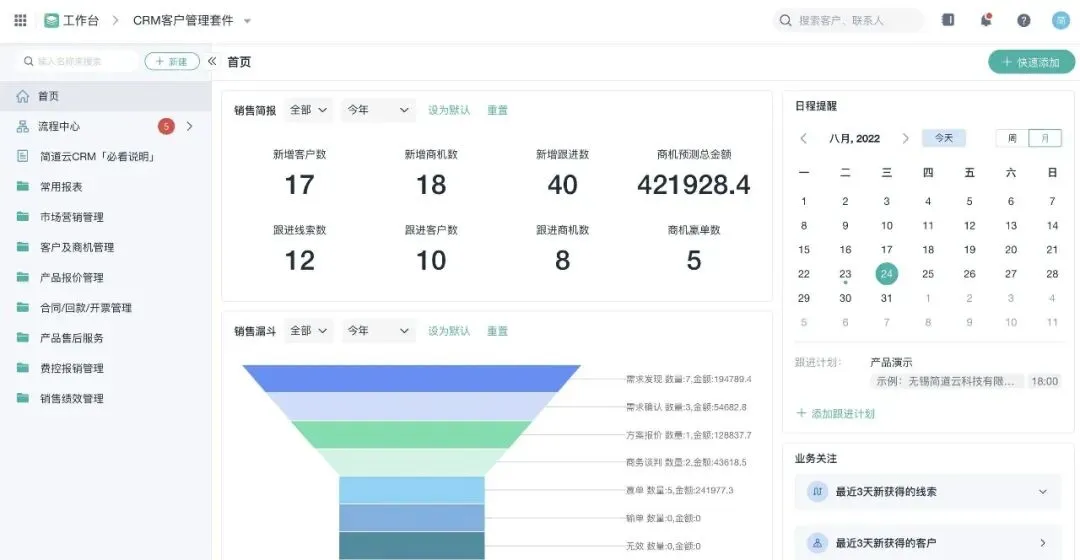Click the 快速添加 button
The image size is (1080, 560).
pos(1031,62)
